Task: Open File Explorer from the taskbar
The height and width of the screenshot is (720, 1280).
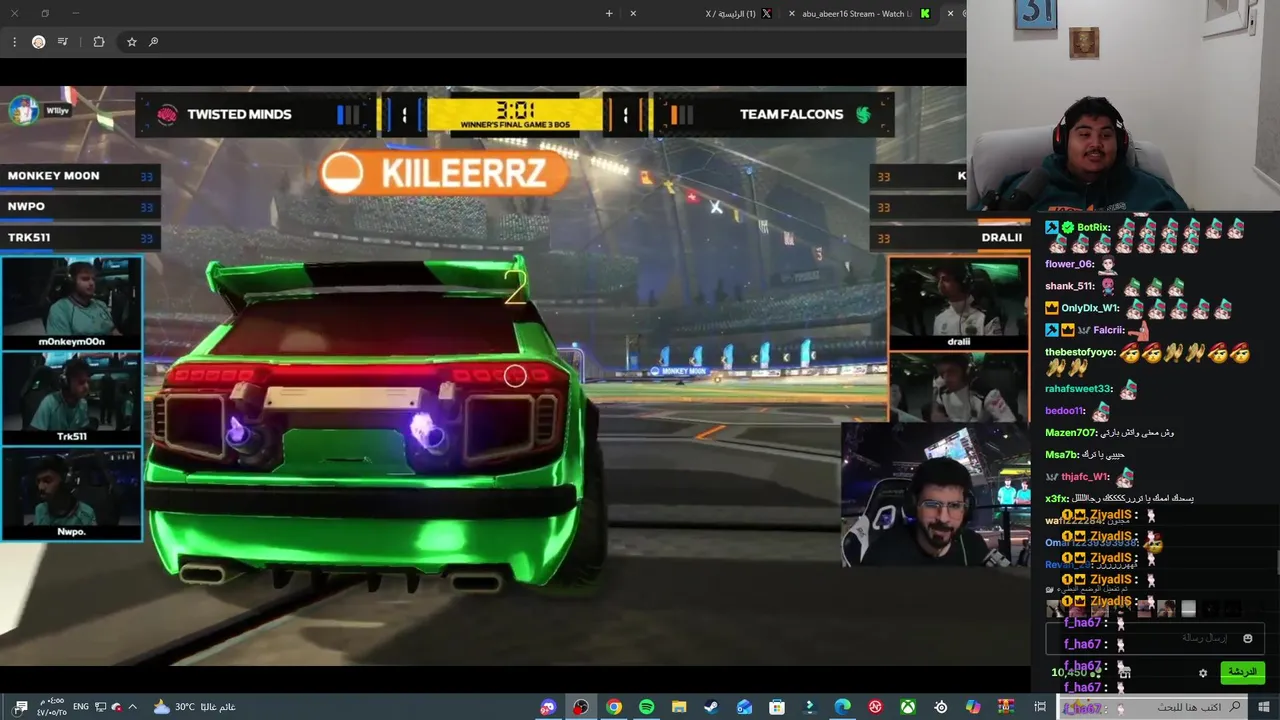Action: pyautogui.click(x=679, y=707)
